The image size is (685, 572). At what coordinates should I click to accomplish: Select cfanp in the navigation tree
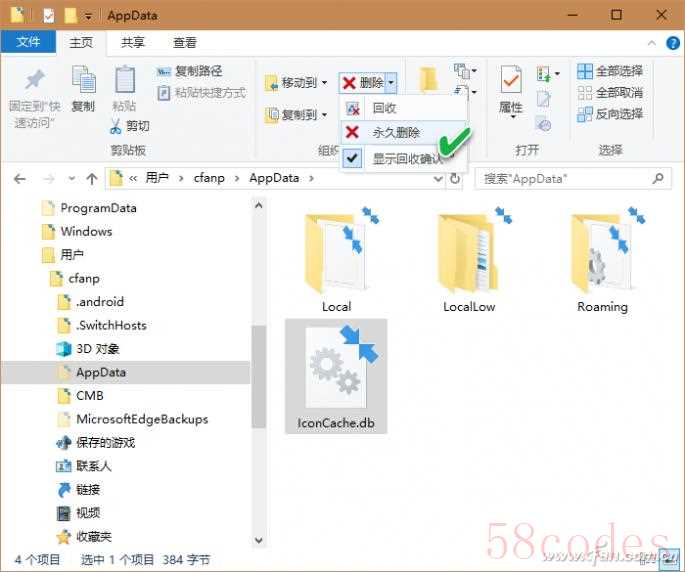coord(75,278)
